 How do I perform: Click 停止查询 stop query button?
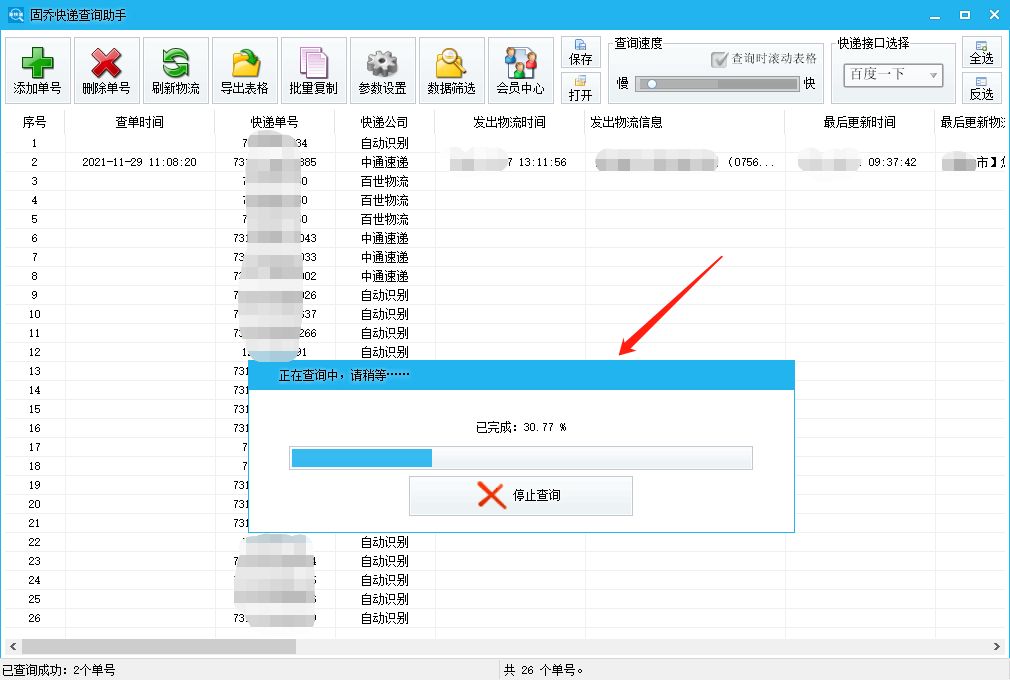click(x=520, y=495)
